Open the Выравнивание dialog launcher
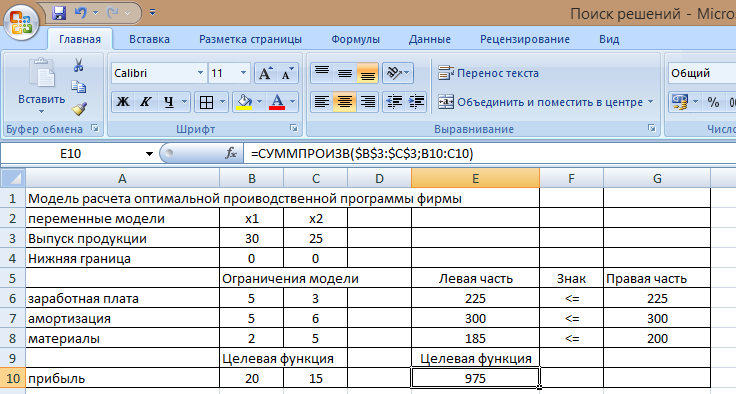 click(x=652, y=128)
